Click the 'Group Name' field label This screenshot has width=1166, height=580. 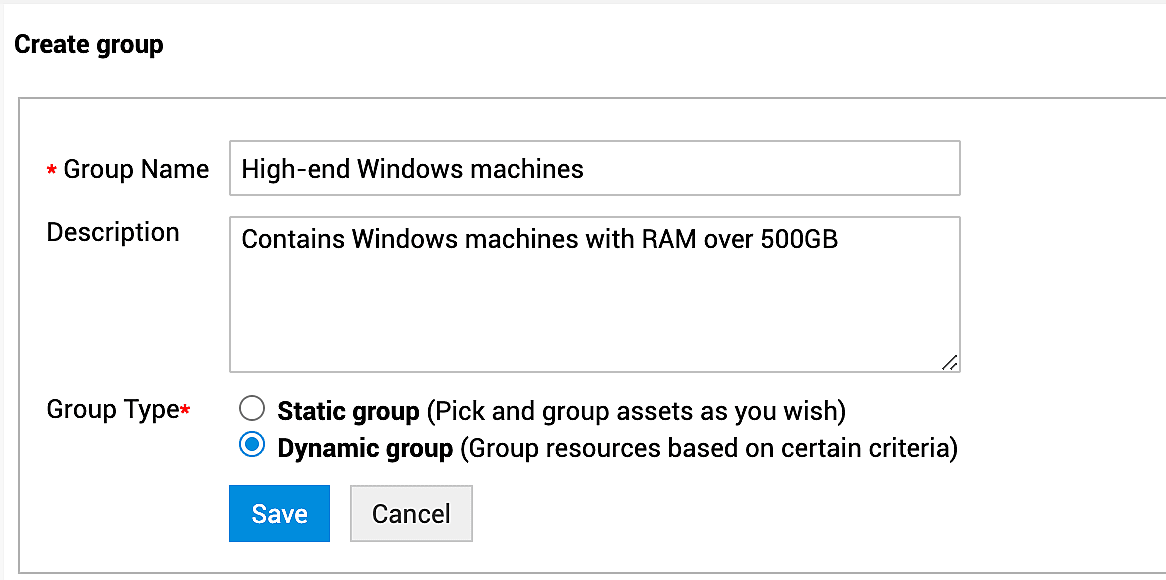point(136,170)
